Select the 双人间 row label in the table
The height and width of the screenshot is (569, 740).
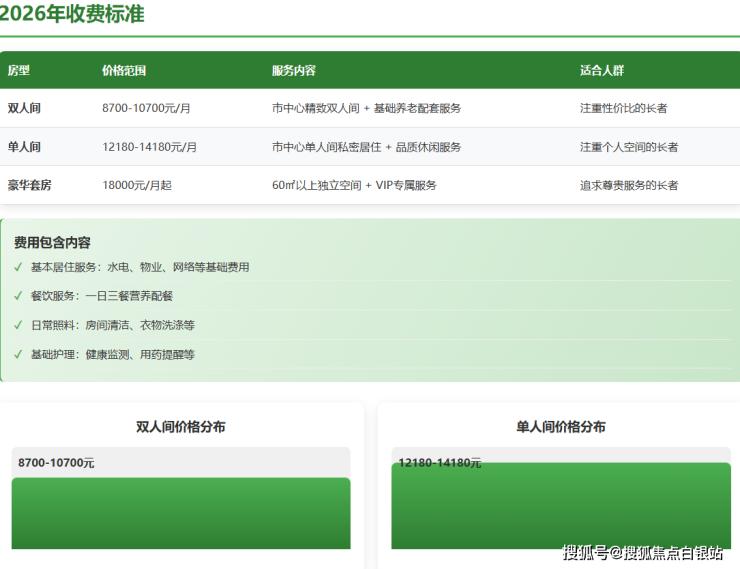point(24,108)
